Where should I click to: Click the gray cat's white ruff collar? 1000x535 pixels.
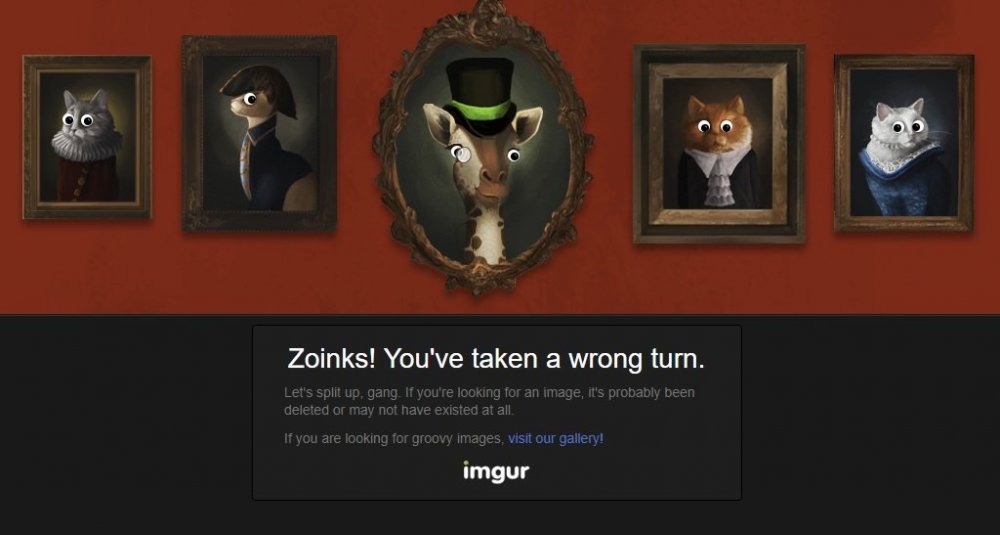click(x=87, y=144)
